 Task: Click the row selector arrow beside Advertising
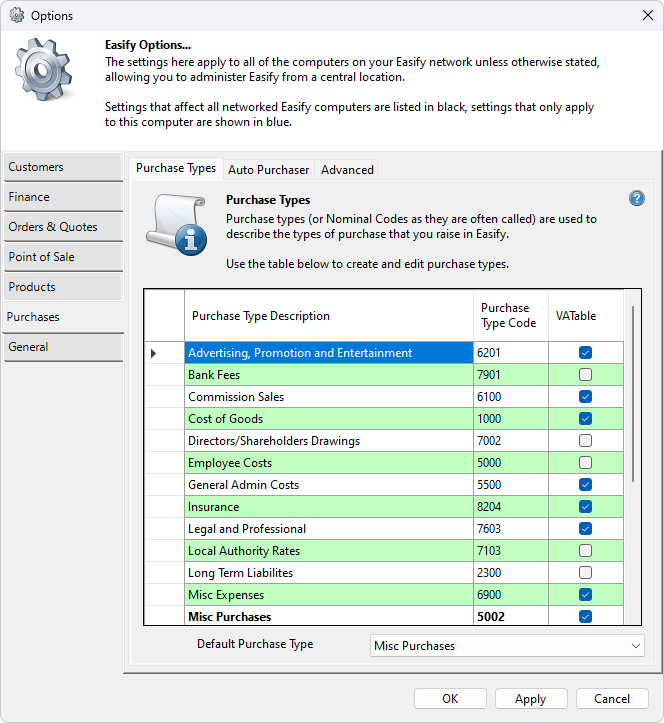pos(154,353)
